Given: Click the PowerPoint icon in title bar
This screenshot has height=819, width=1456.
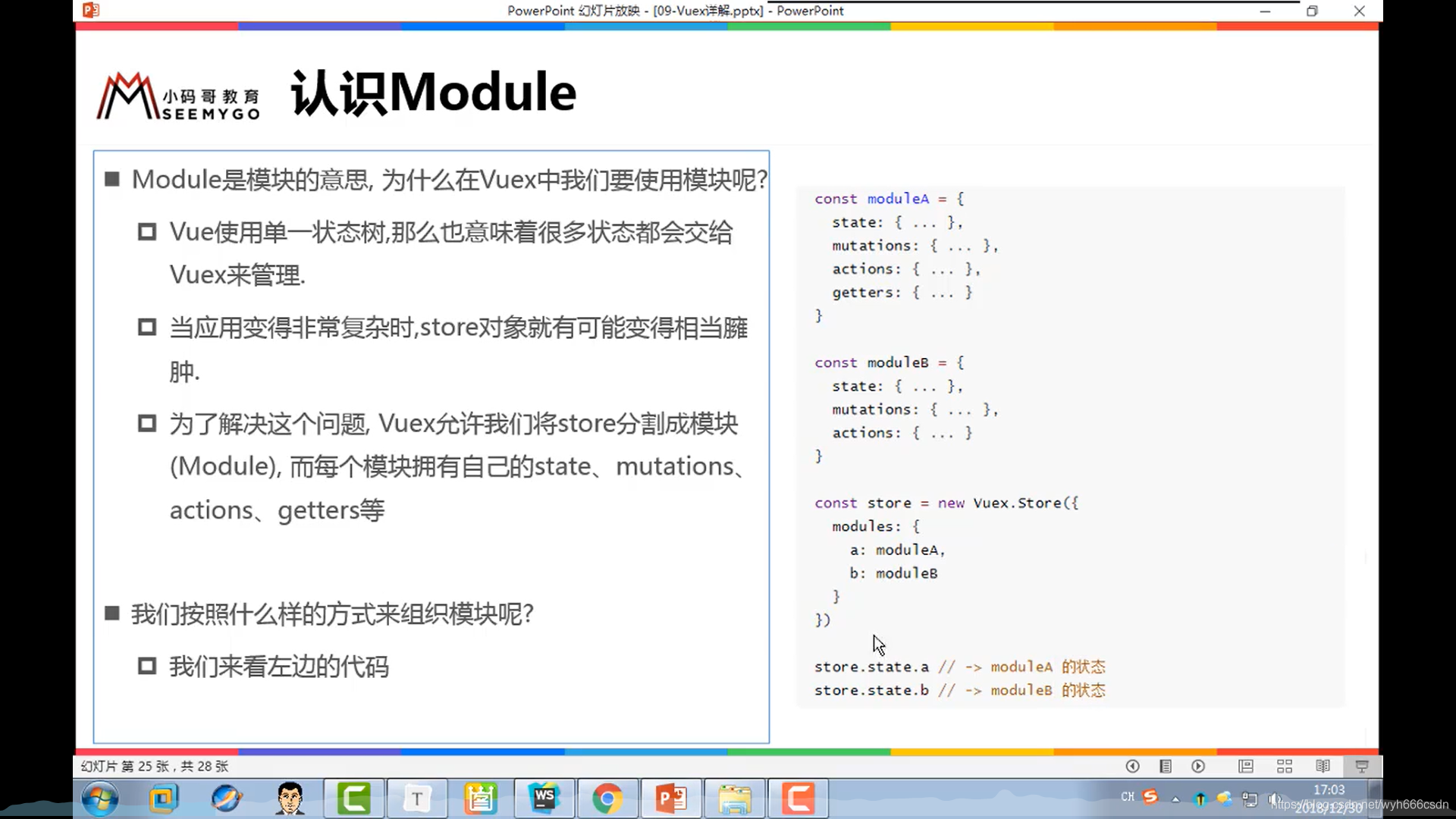Looking at the screenshot, I should point(91,11).
